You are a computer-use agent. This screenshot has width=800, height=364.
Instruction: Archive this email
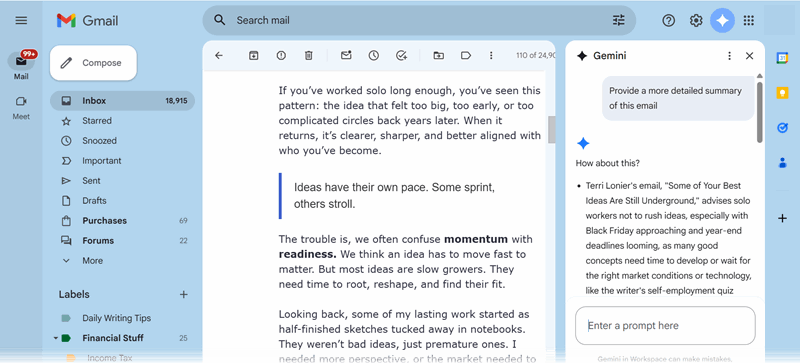pyautogui.click(x=254, y=56)
